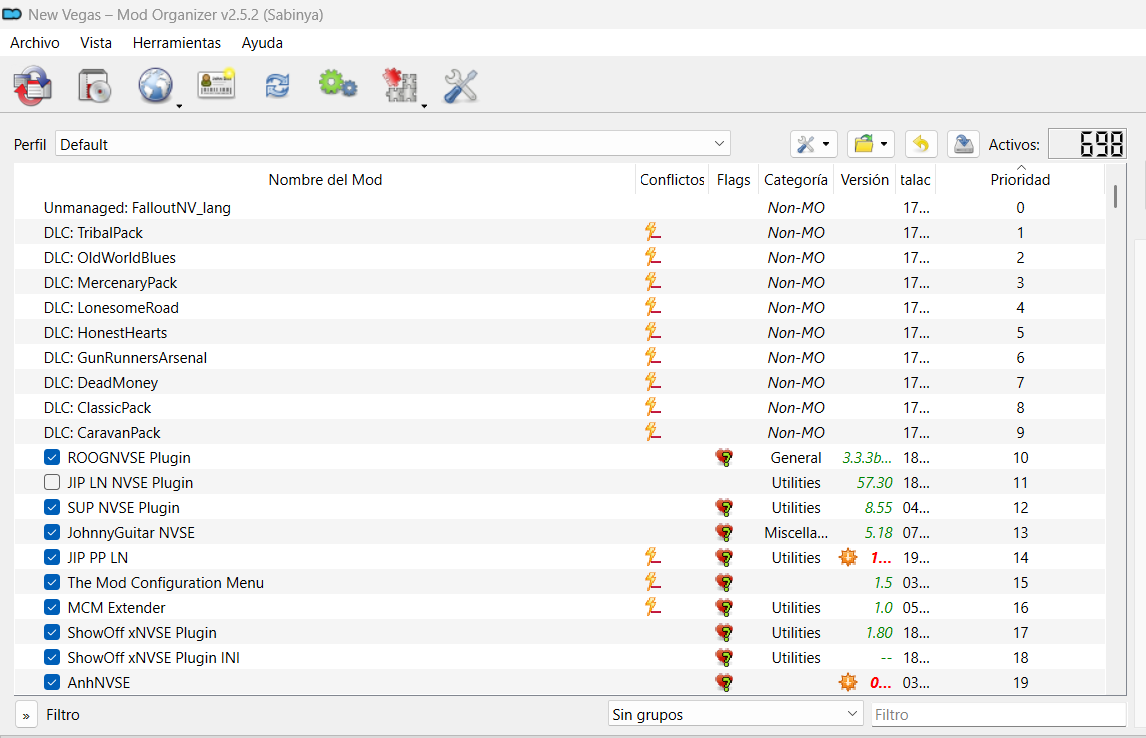
Task: Open the open-folder dropdown button
Action: [x=870, y=144]
